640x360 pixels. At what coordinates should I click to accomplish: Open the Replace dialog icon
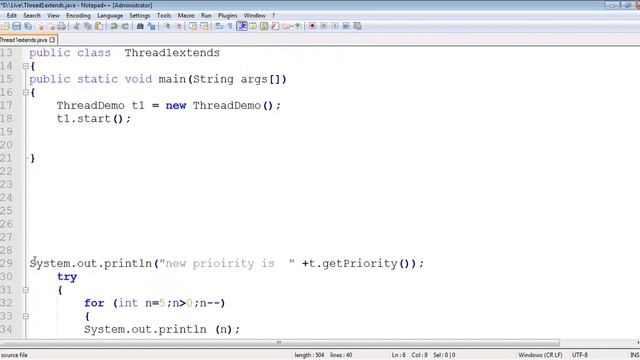click(x=151, y=26)
